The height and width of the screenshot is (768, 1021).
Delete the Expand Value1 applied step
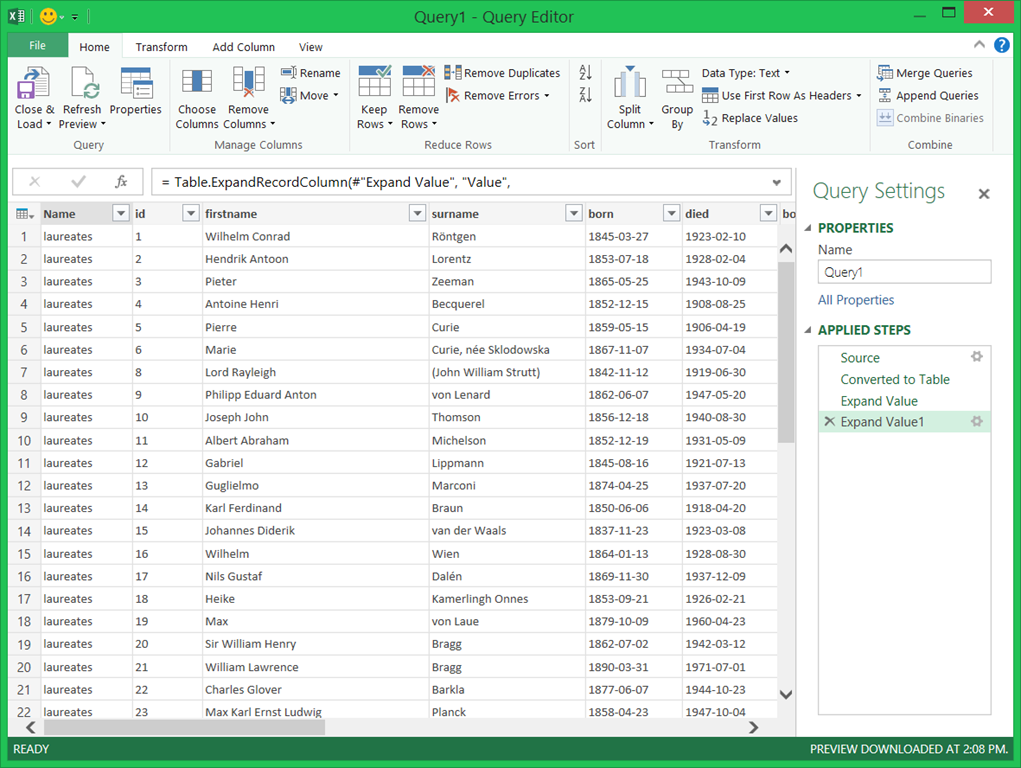point(829,422)
